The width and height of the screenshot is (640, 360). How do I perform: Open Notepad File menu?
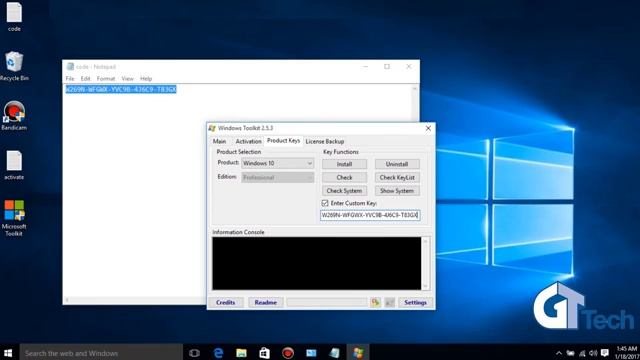[x=70, y=78]
